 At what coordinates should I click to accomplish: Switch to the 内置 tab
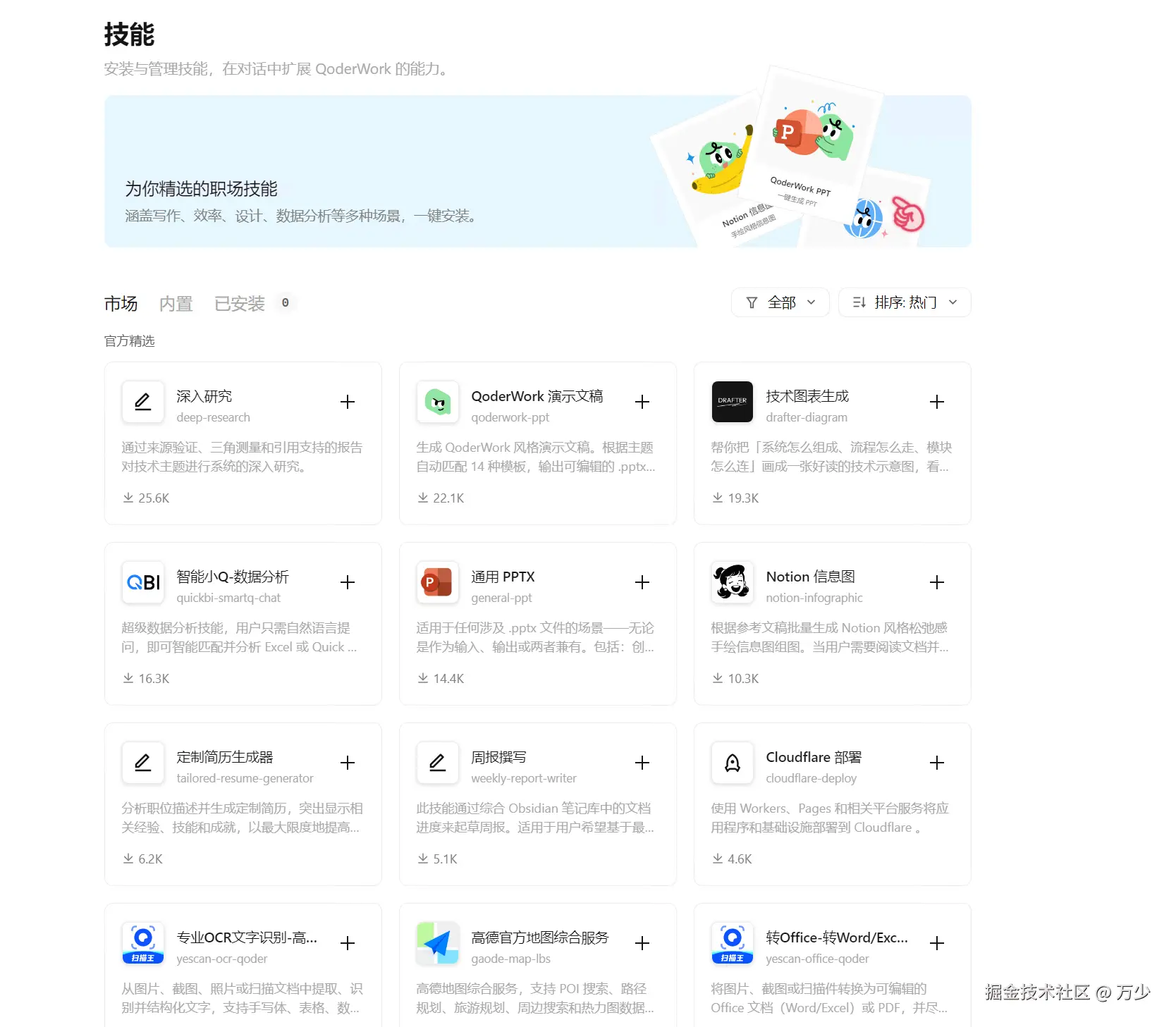(x=176, y=304)
